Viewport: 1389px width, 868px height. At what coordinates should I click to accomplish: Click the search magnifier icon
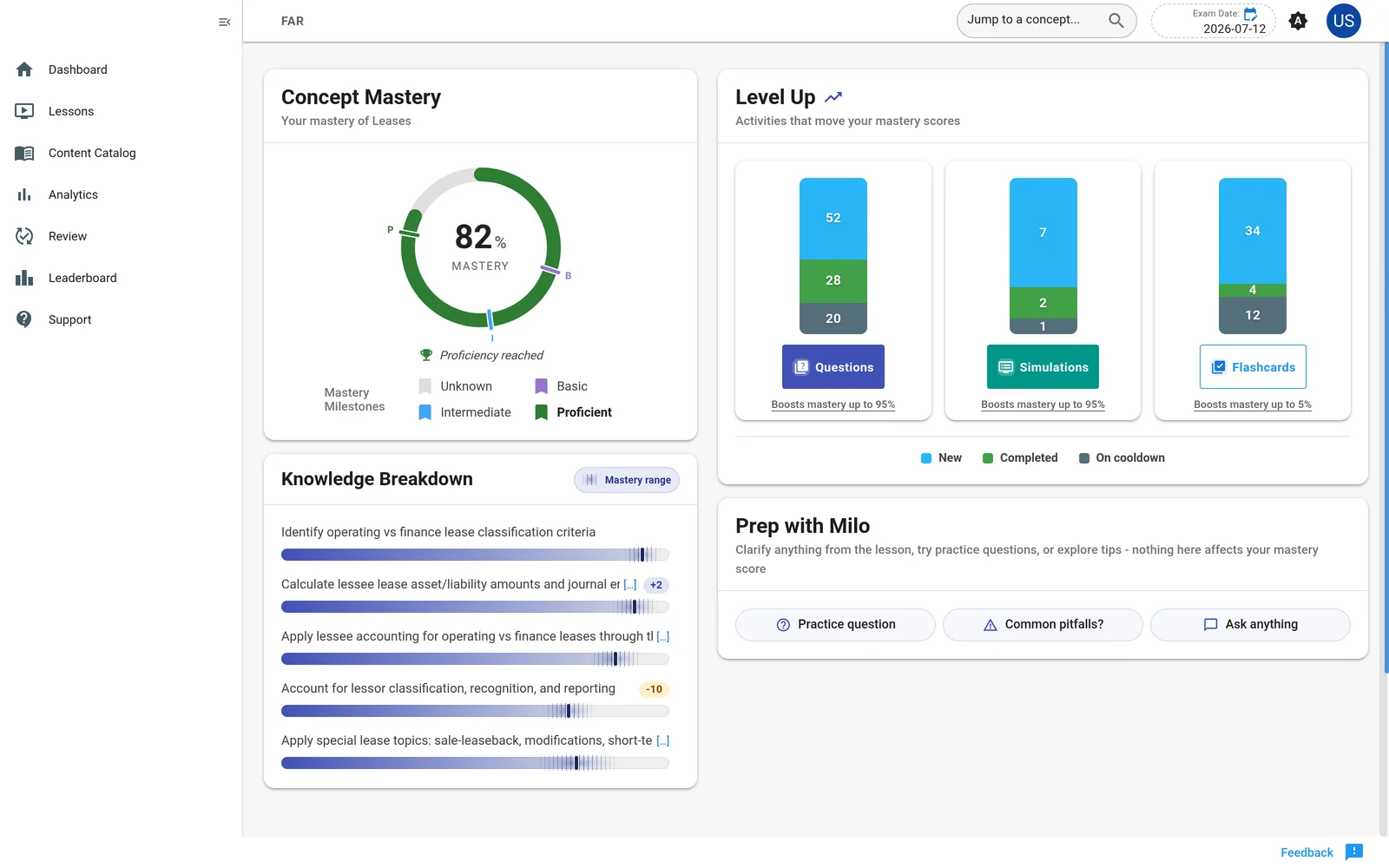pos(1116,20)
